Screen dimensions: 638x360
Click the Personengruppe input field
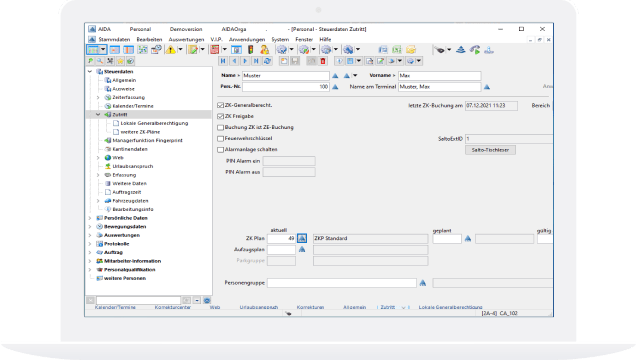[342, 283]
